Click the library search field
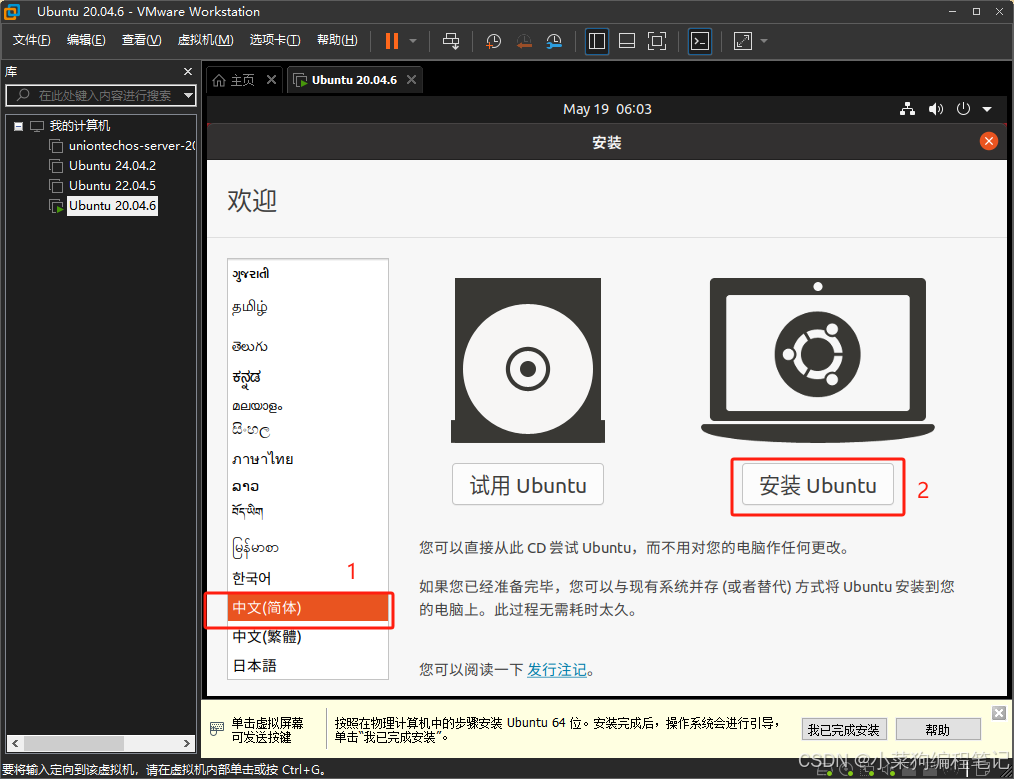Image resolution: width=1014 pixels, height=779 pixels. pyautogui.click(x=100, y=96)
